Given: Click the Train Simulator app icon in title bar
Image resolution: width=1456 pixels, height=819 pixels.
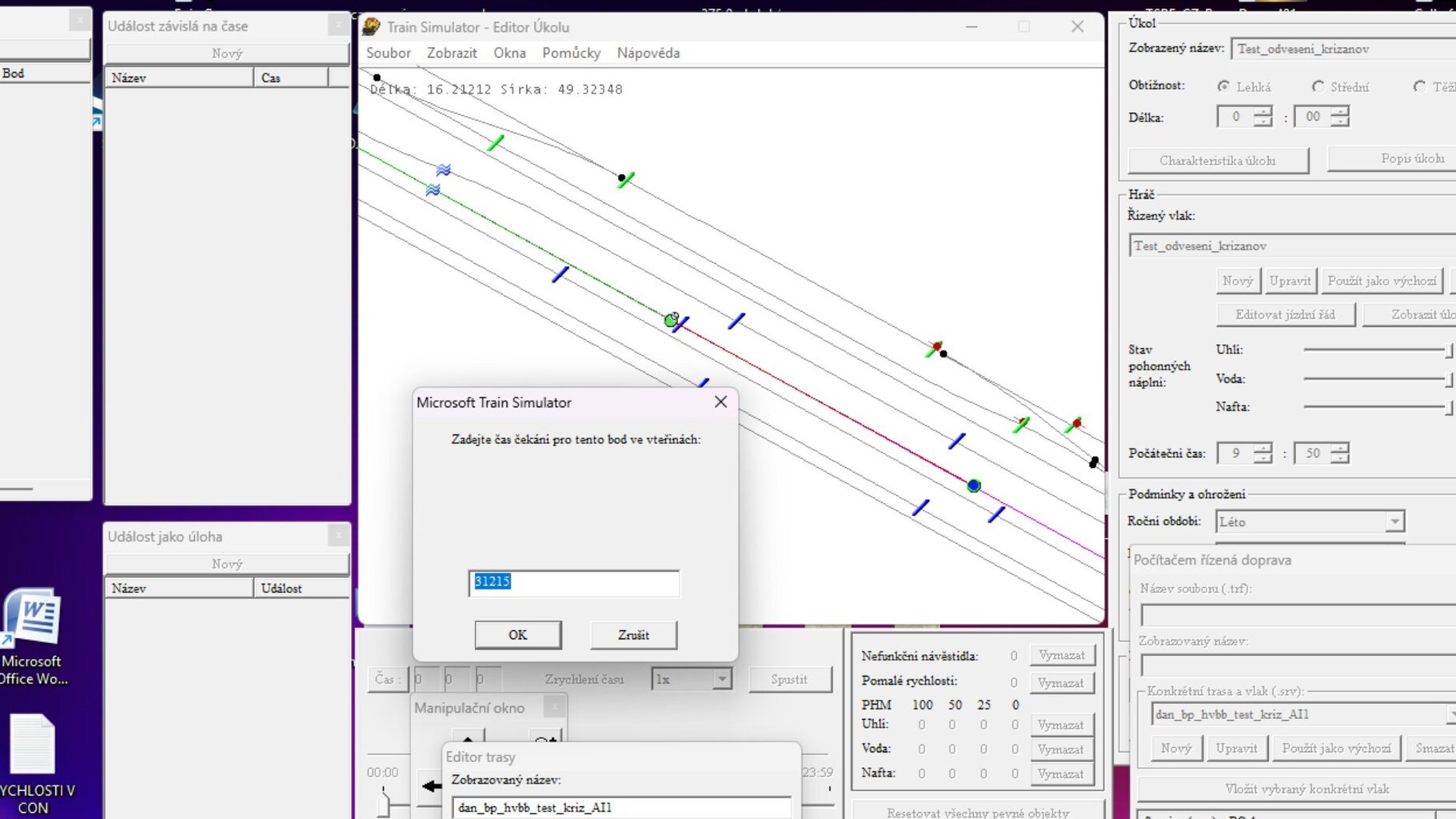Looking at the screenshot, I should pyautogui.click(x=371, y=26).
